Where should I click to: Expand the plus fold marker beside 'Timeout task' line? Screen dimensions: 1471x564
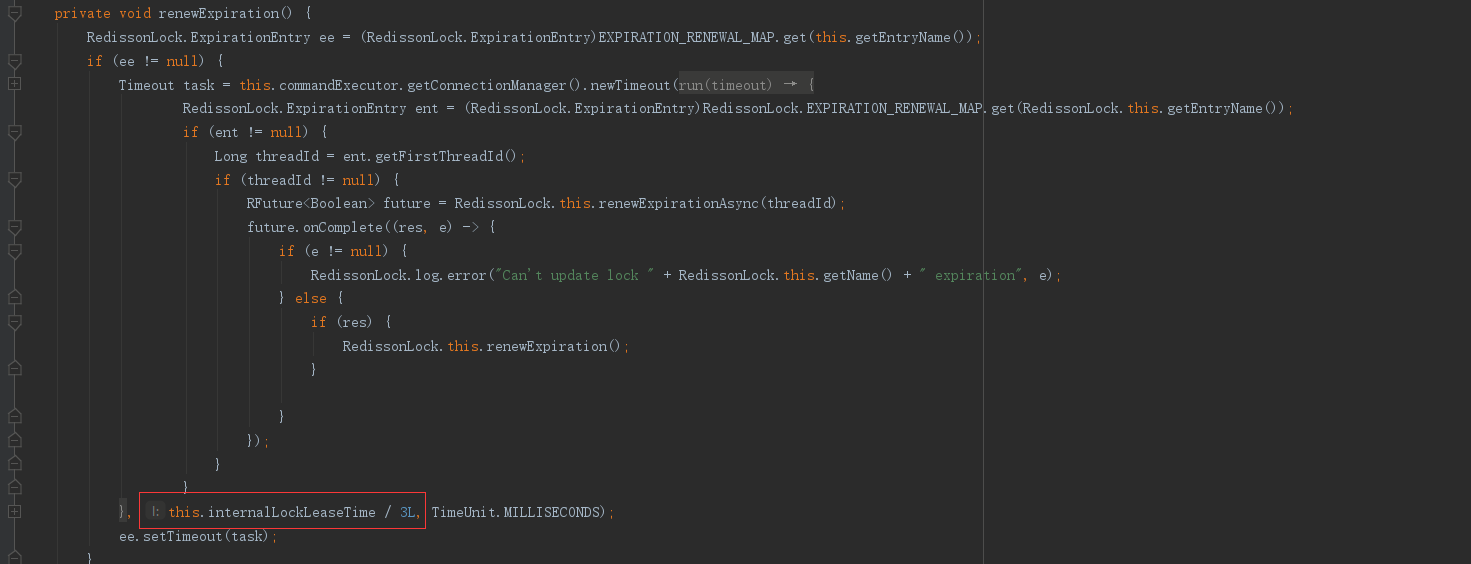(x=14, y=84)
